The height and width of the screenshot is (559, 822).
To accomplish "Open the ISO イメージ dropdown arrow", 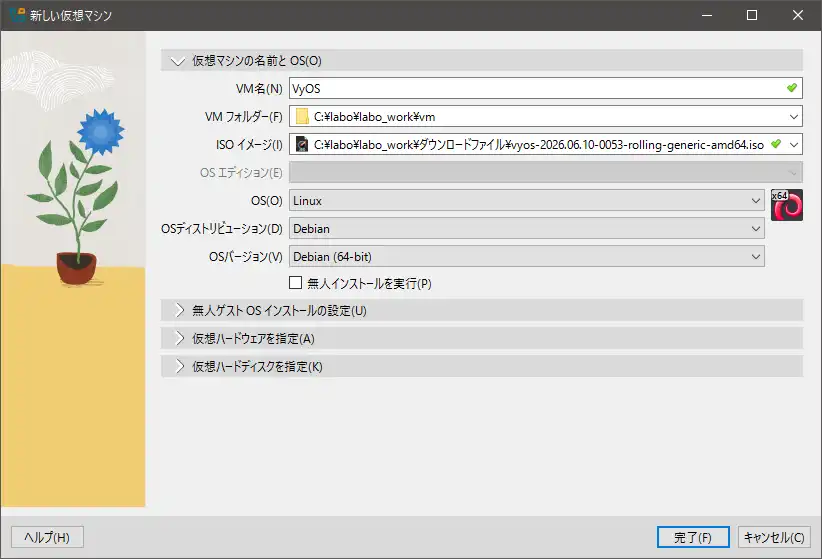I will (794, 144).
